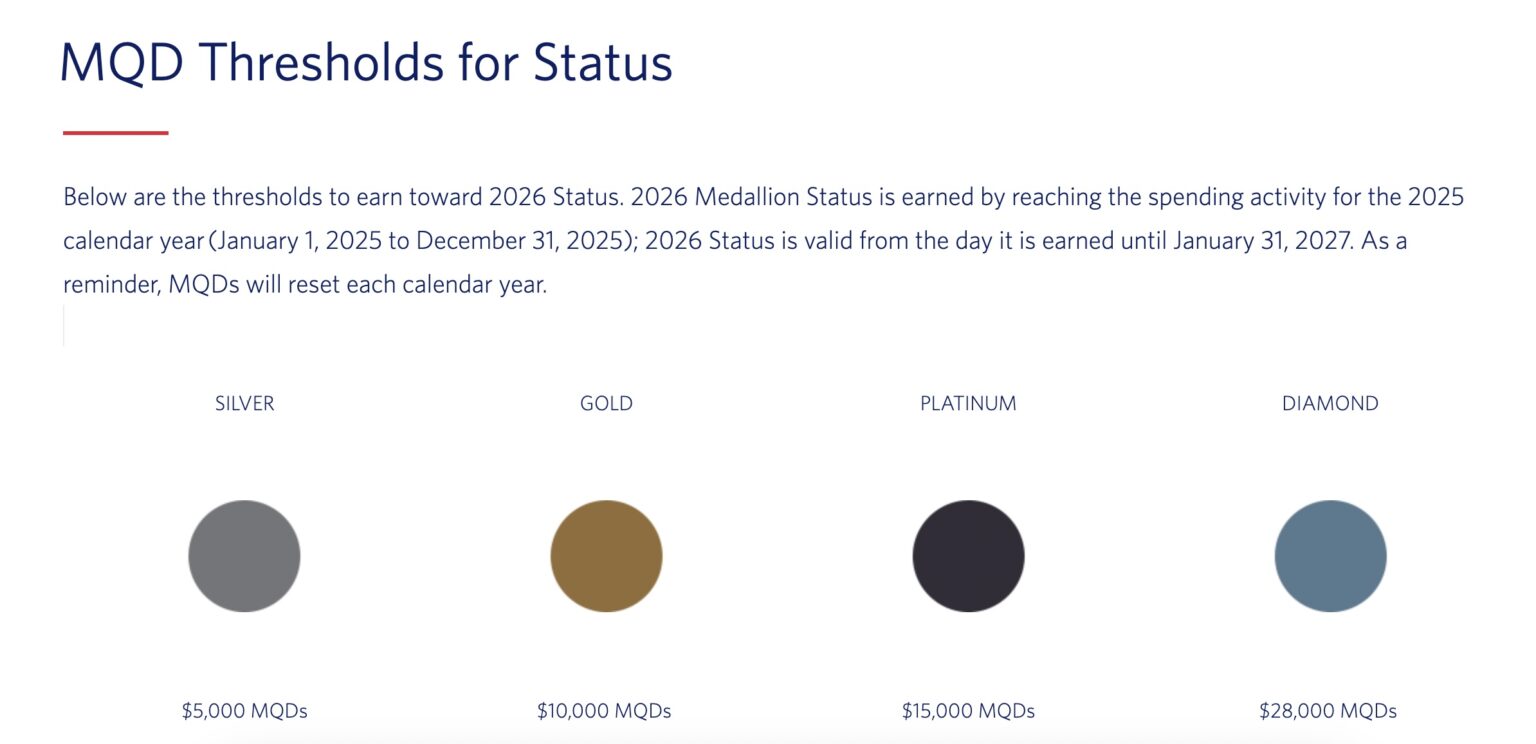Screen dimensions: 1536x744
Task: Click 'MQDs will reset each calendar year' sentence
Action: click(357, 285)
